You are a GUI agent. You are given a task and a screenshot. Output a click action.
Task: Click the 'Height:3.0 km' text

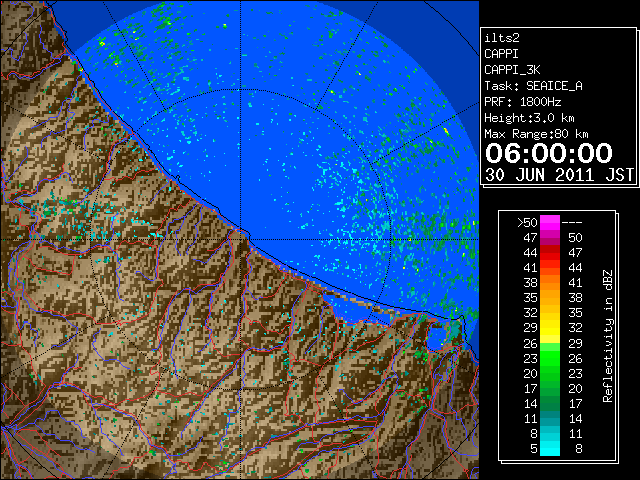point(529,118)
